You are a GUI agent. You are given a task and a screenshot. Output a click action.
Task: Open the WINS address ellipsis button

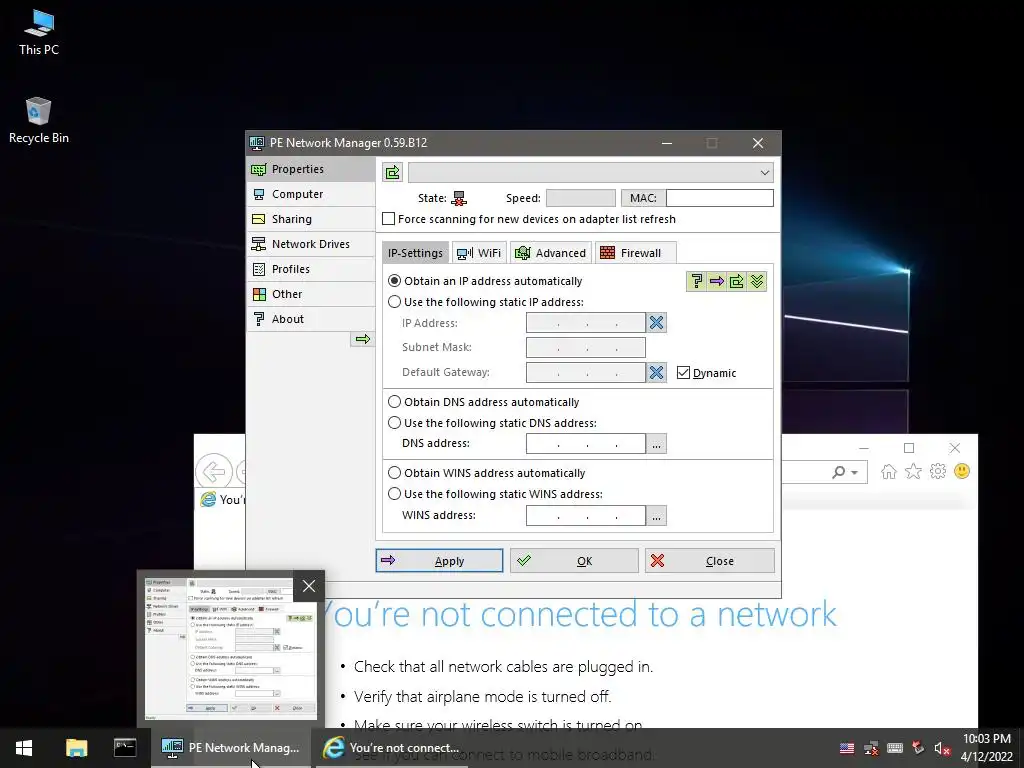[x=656, y=516]
